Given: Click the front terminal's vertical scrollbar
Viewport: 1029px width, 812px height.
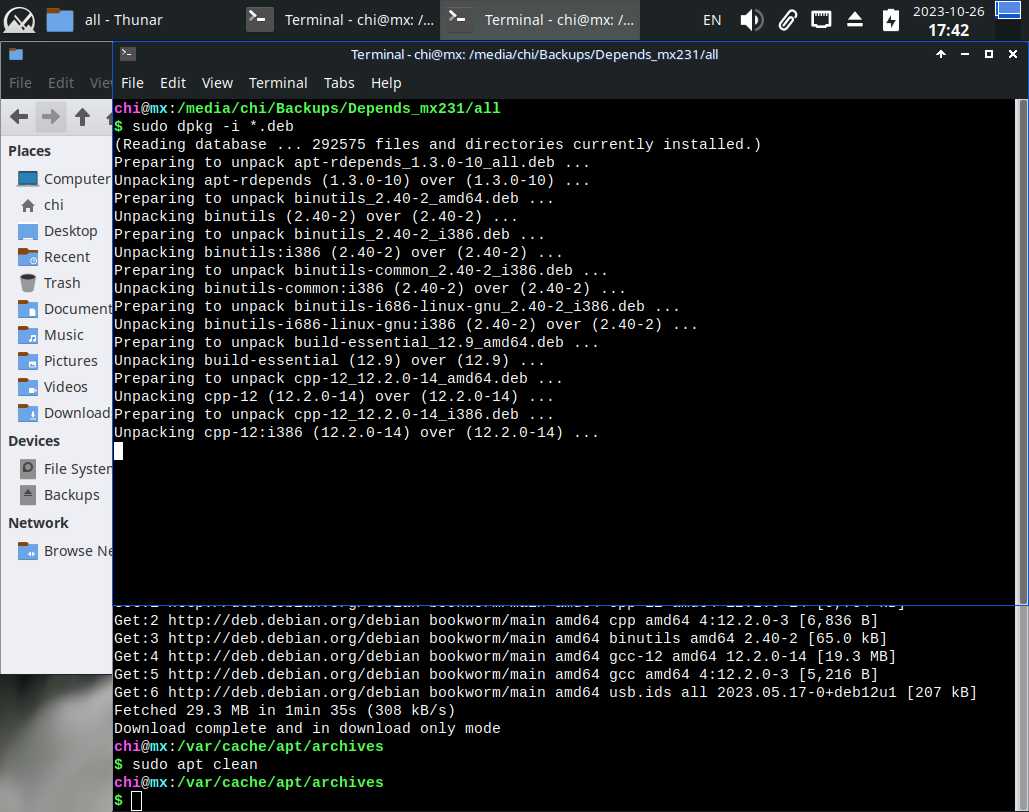Looking at the screenshot, I should pyautogui.click(x=1020, y=351).
